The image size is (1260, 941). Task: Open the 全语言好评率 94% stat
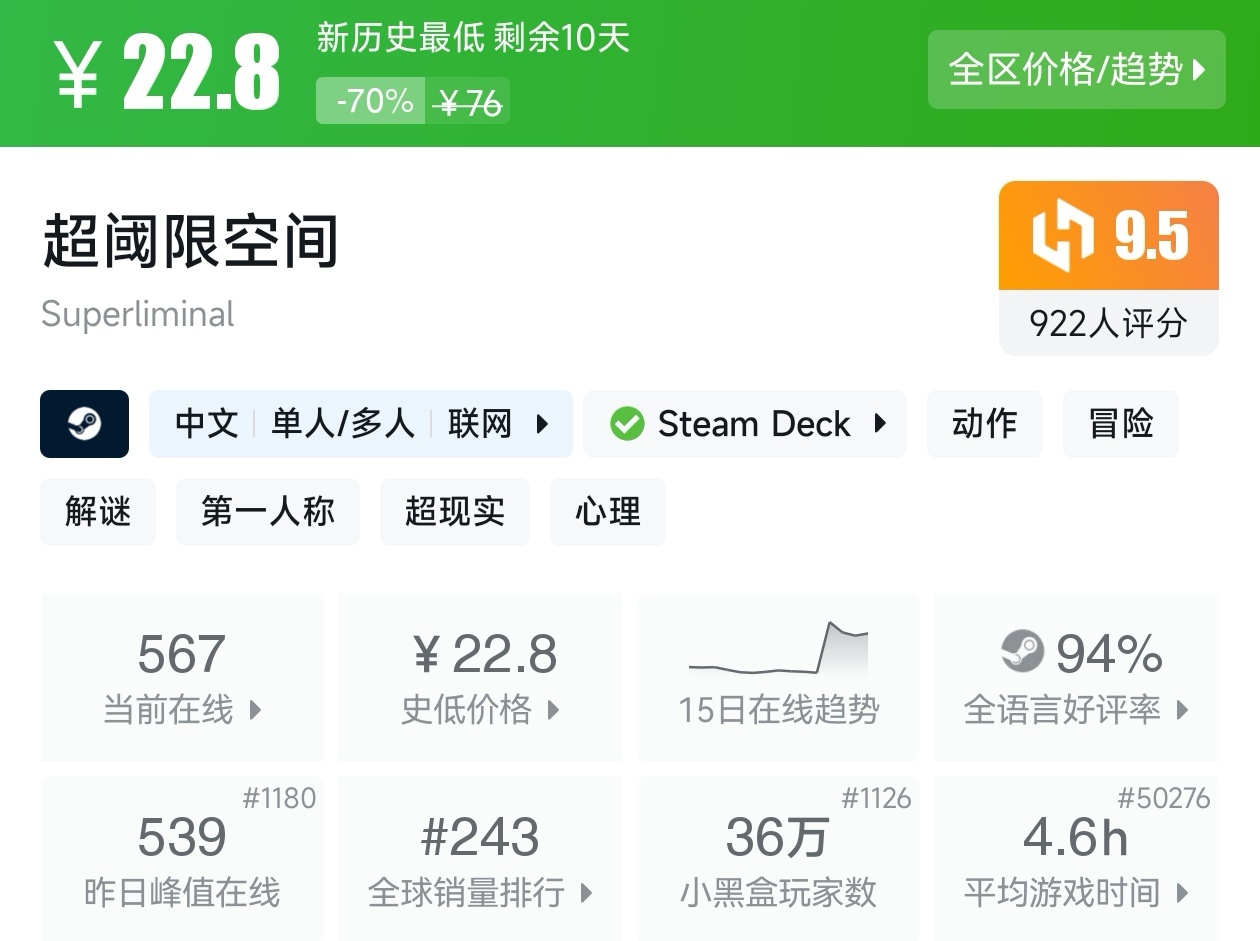[1076, 677]
